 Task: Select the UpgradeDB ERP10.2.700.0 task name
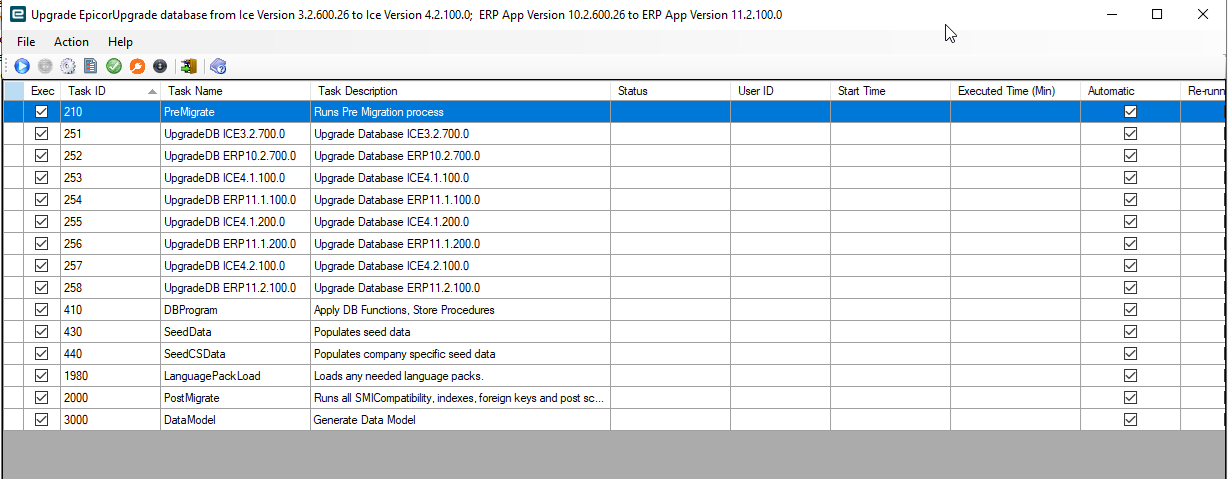234,156
